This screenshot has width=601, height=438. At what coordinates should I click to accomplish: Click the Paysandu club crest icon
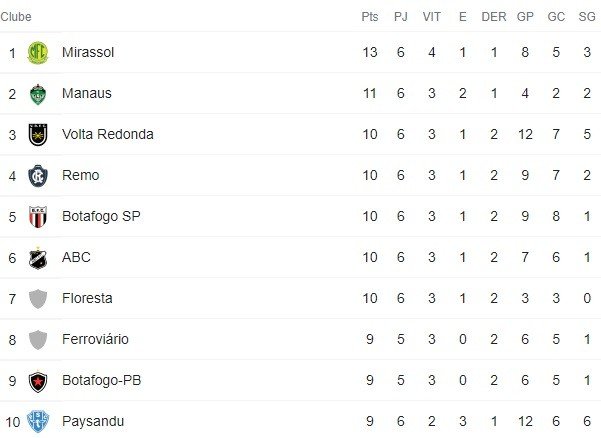tap(38, 421)
